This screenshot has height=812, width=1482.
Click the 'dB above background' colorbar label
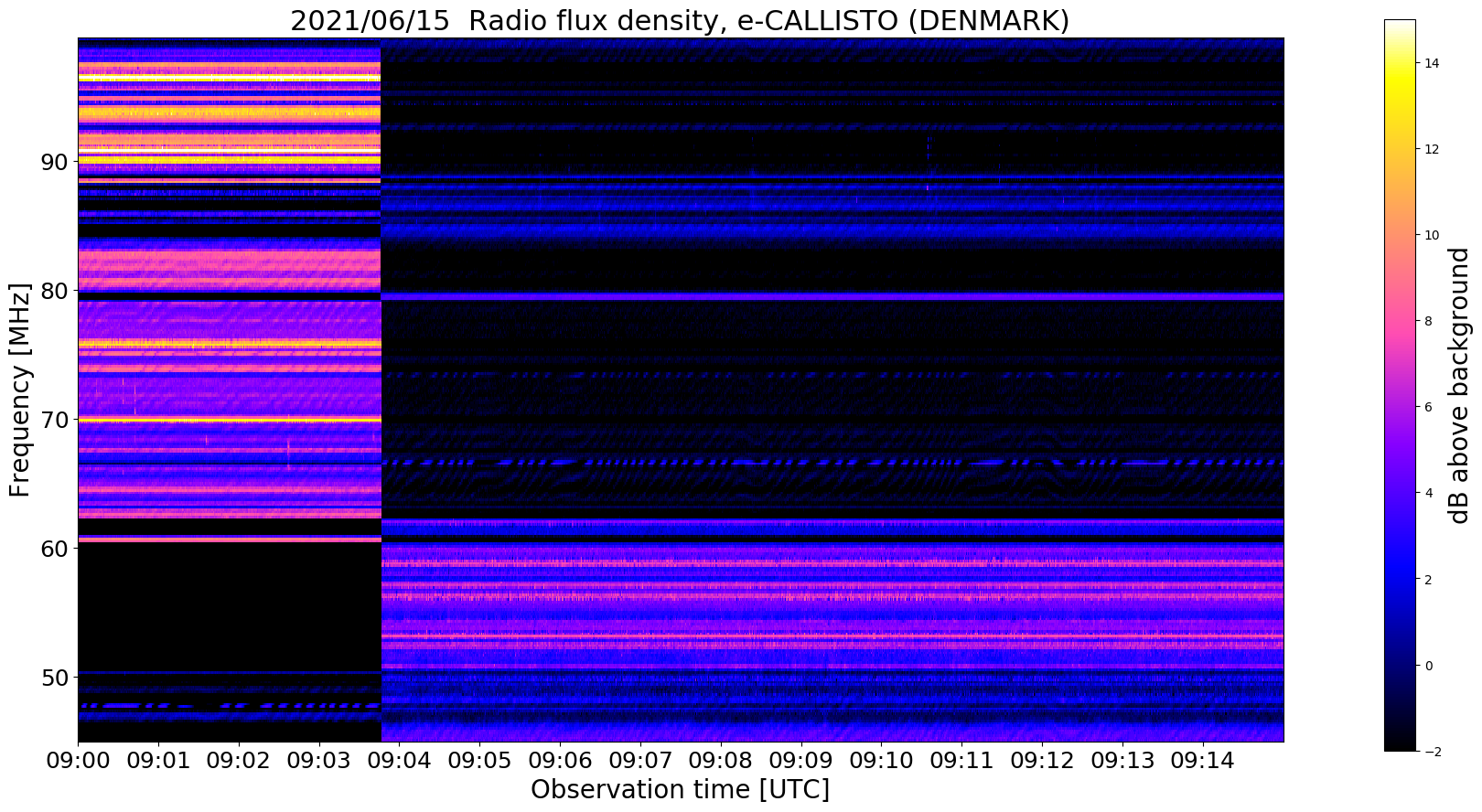pyautogui.click(x=1458, y=385)
